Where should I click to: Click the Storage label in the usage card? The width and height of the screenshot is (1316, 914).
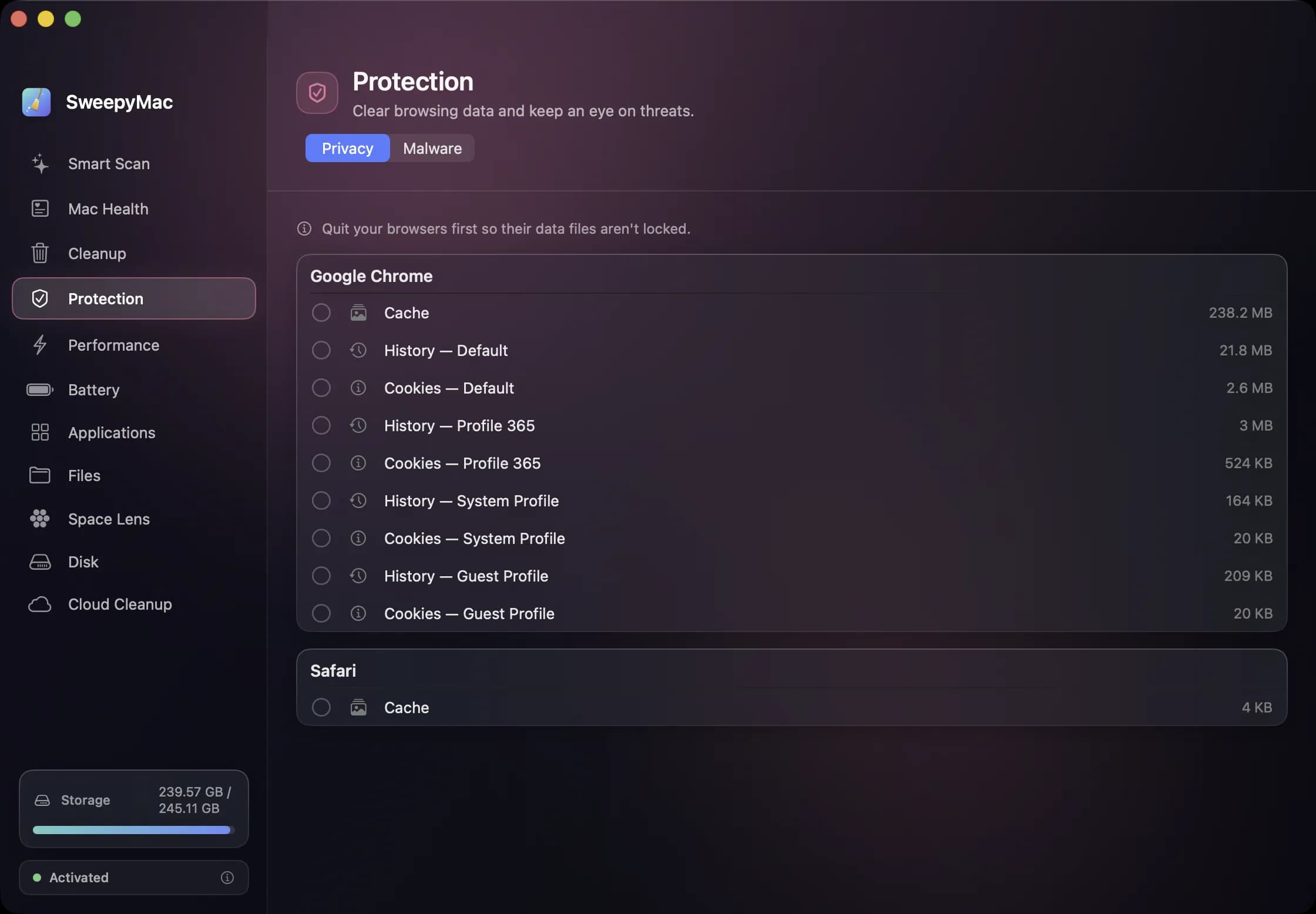pos(86,800)
